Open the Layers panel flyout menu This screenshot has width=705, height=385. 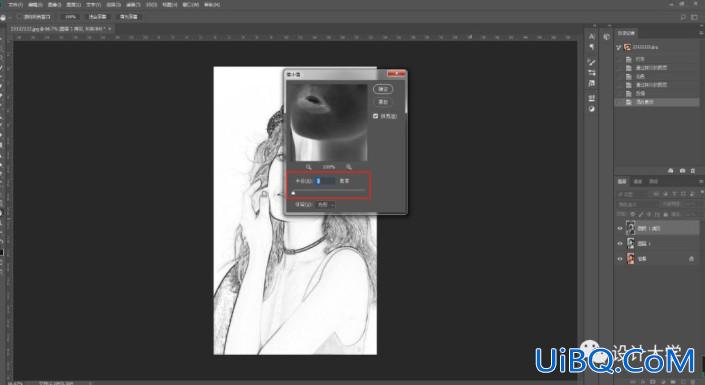[x=701, y=182]
